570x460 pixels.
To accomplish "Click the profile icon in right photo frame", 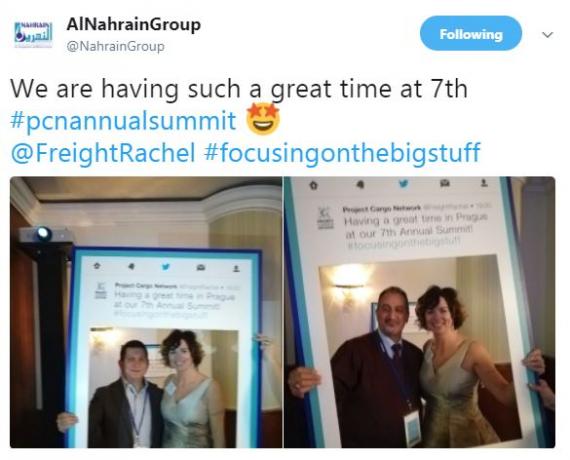I will point(484,182).
